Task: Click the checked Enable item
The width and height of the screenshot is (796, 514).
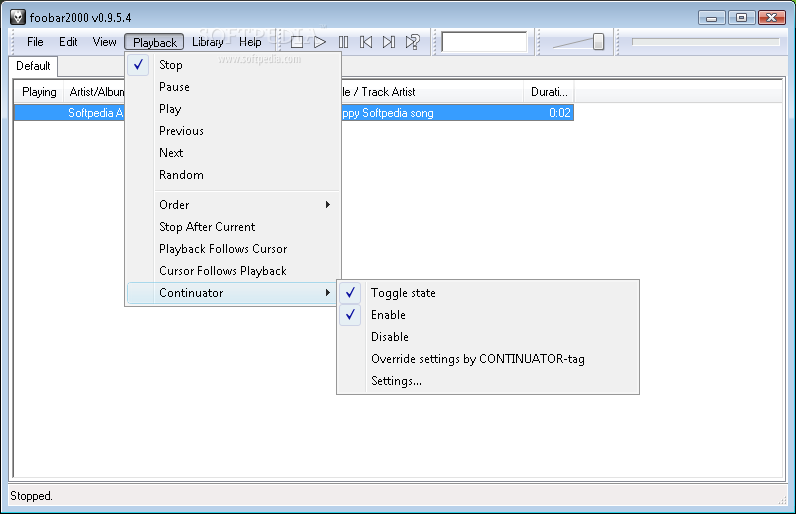Action: (488, 315)
